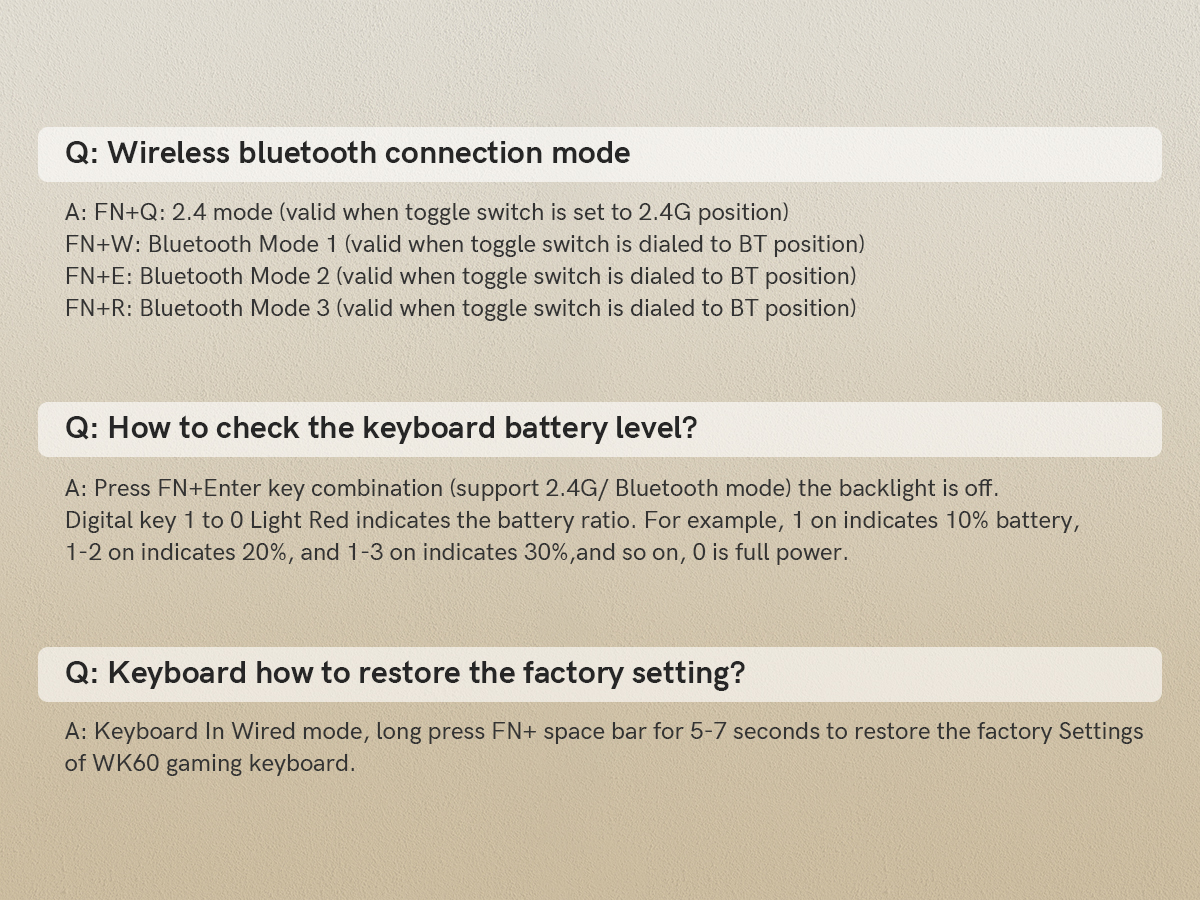Select the FN+R Bluetooth Mode 3 line

click(460, 308)
